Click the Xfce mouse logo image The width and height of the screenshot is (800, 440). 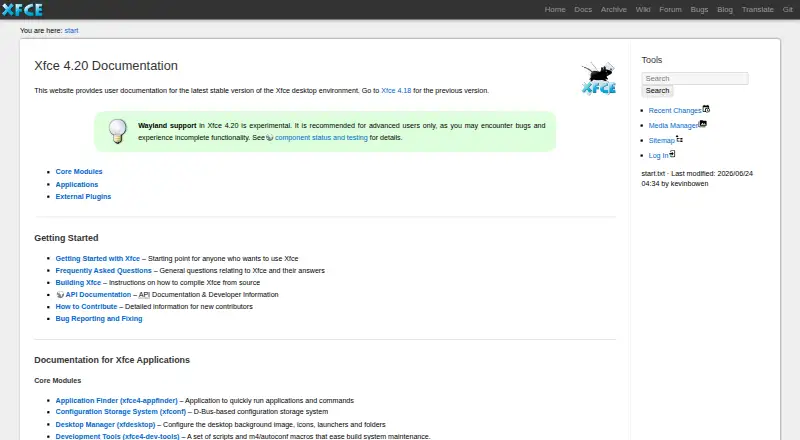pos(599,78)
